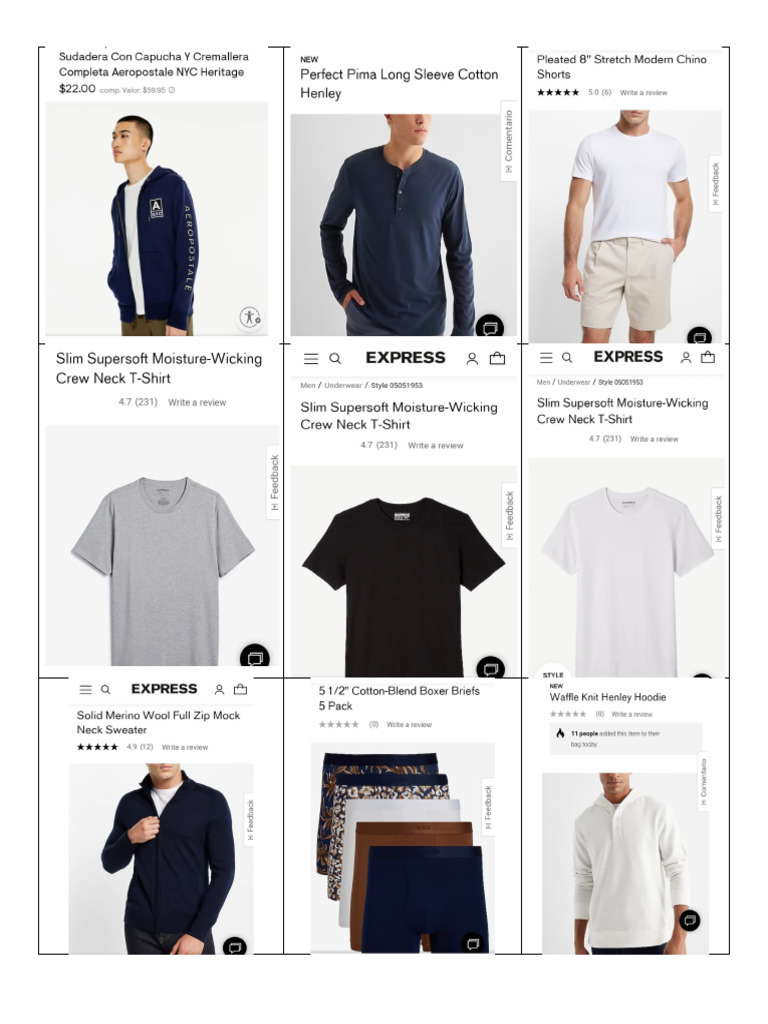Open chat bubble on boxer briefs image
768x1024 pixels.
point(473,944)
